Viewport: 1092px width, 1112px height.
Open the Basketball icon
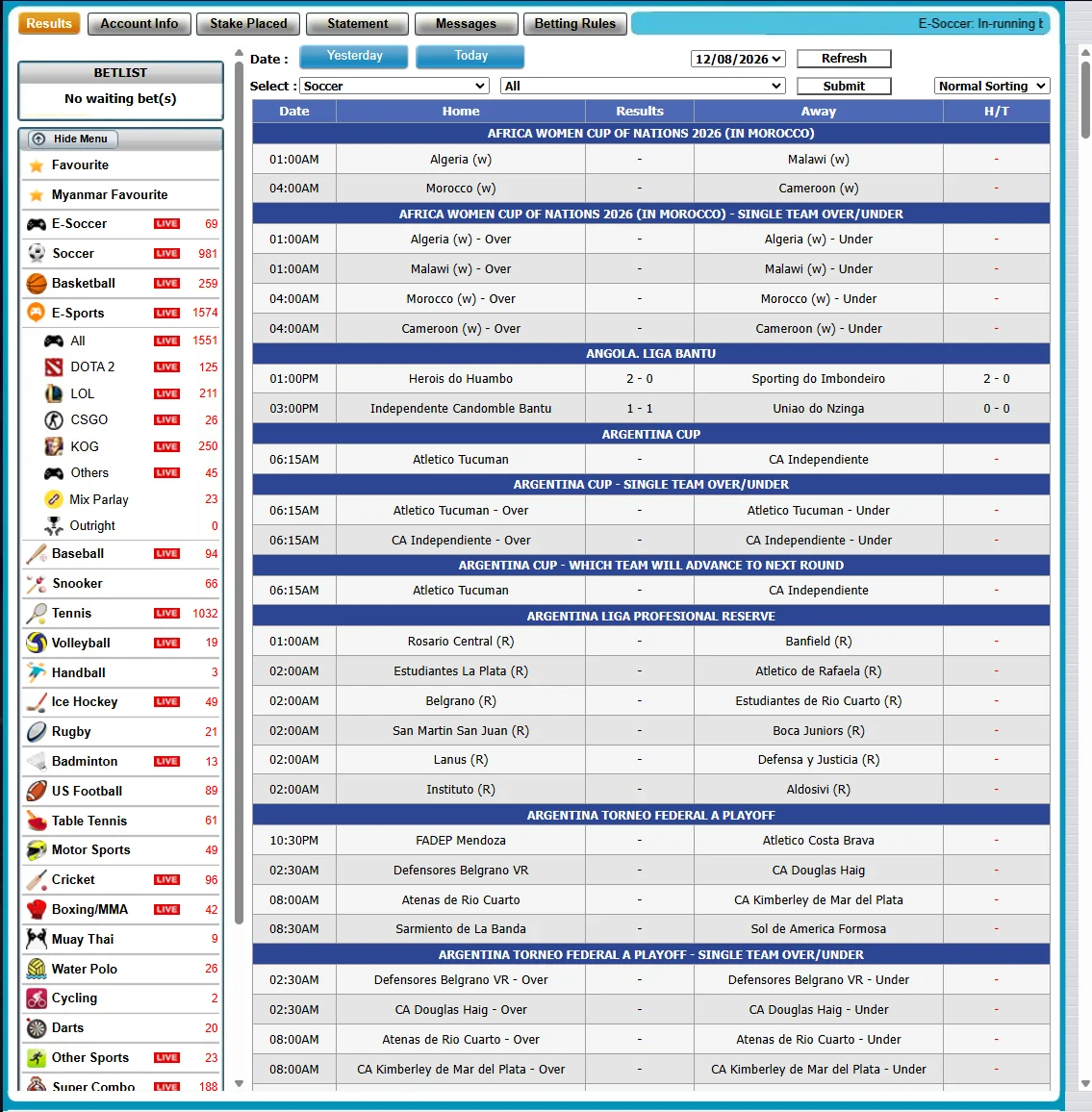[37, 284]
